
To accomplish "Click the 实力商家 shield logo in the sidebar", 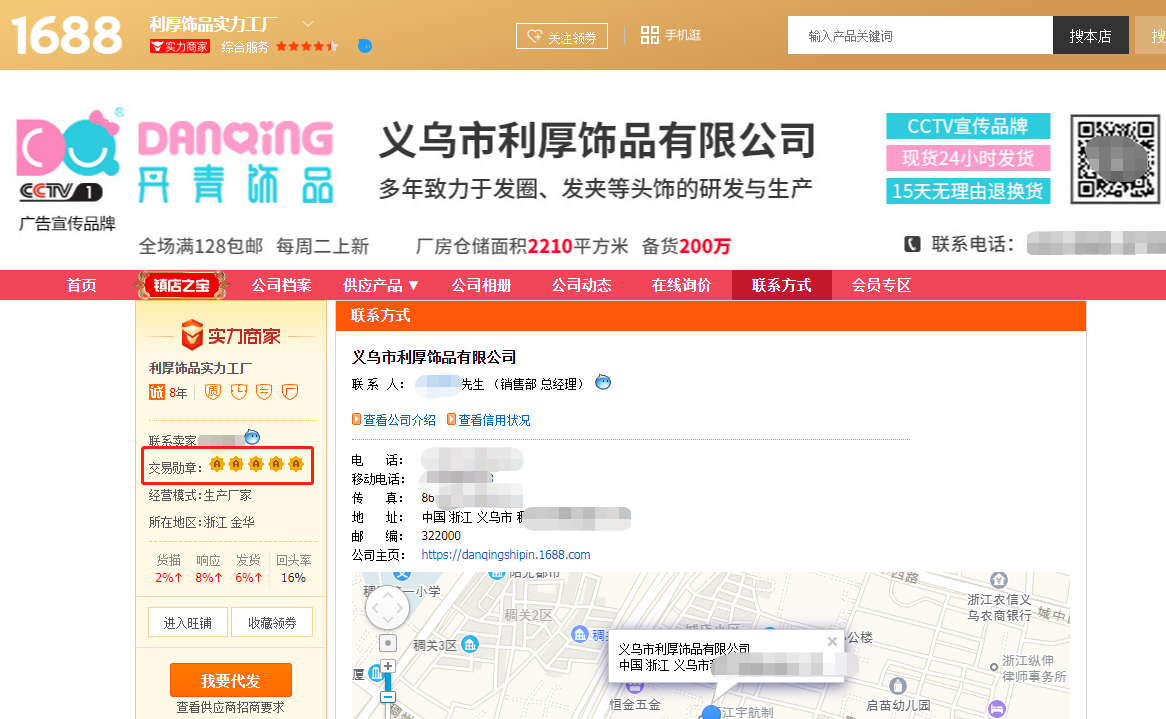I will tap(193, 335).
